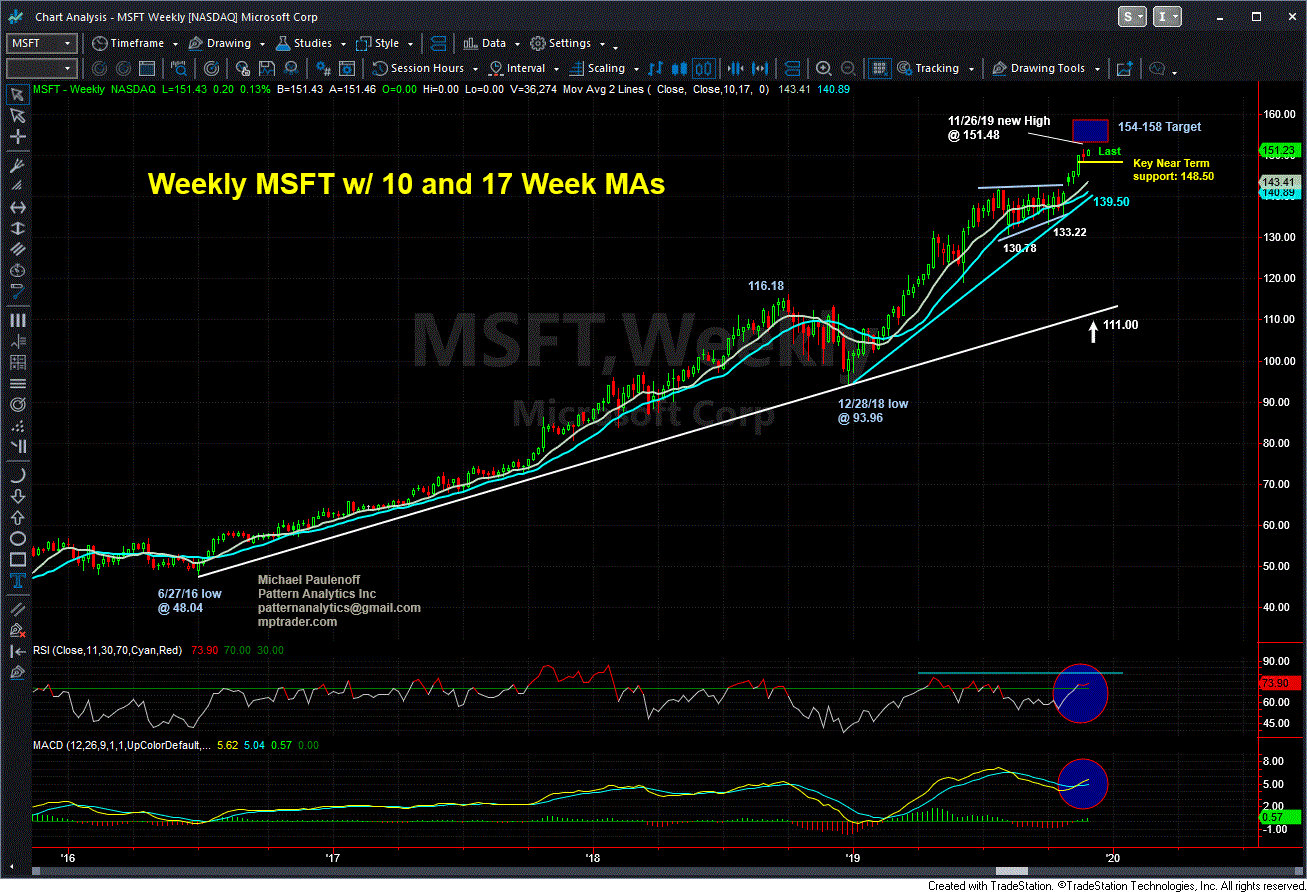The height and width of the screenshot is (892, 1307).
Task: Toggle the chart grid button
Action: tap(879, 68)
